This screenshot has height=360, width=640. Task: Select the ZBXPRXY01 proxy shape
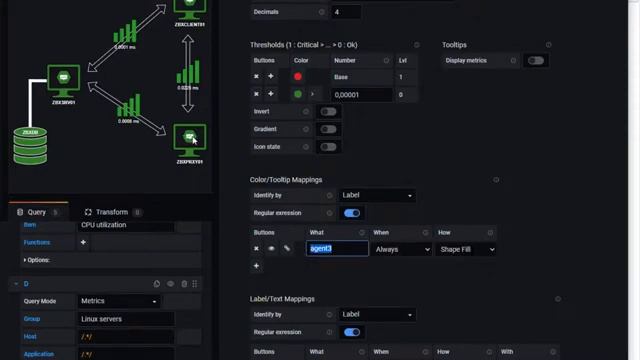click(x=190, y=141)
